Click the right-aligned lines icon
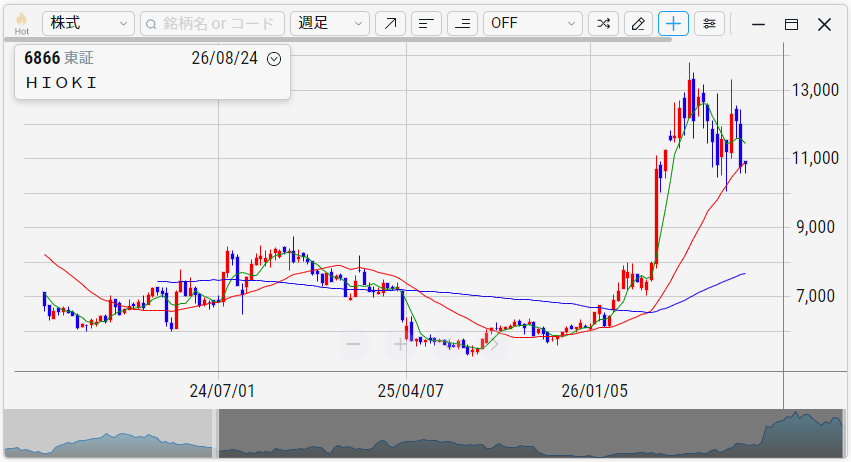 tap(462, 23)
